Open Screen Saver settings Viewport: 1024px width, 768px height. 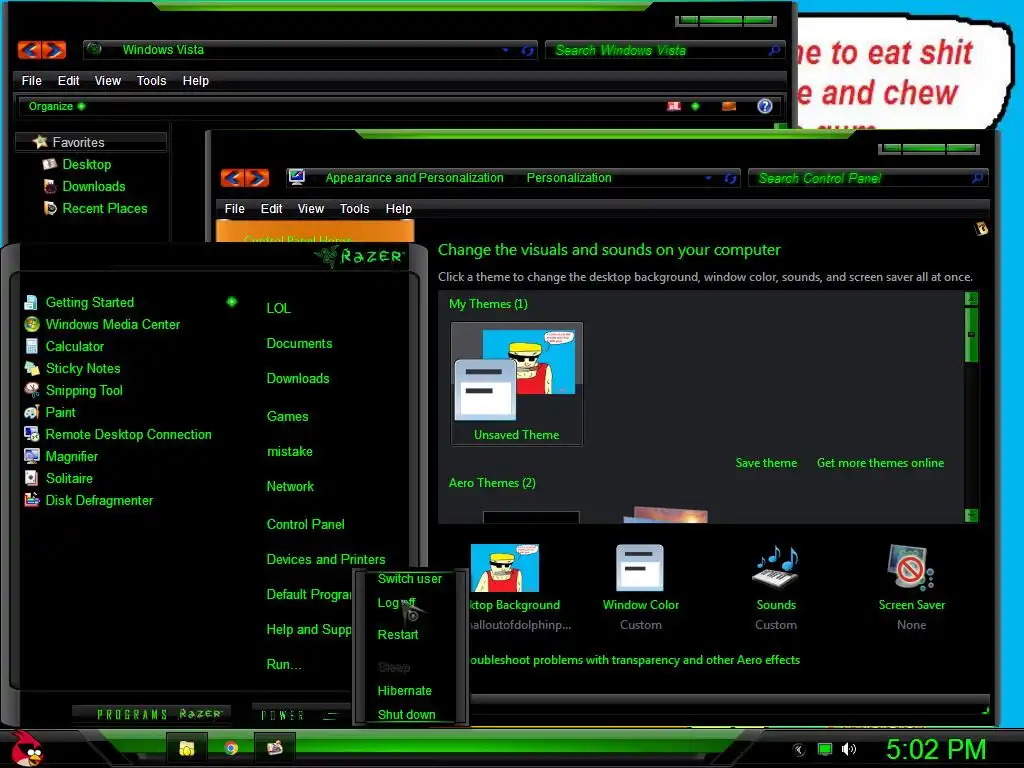tap(911, 568)
